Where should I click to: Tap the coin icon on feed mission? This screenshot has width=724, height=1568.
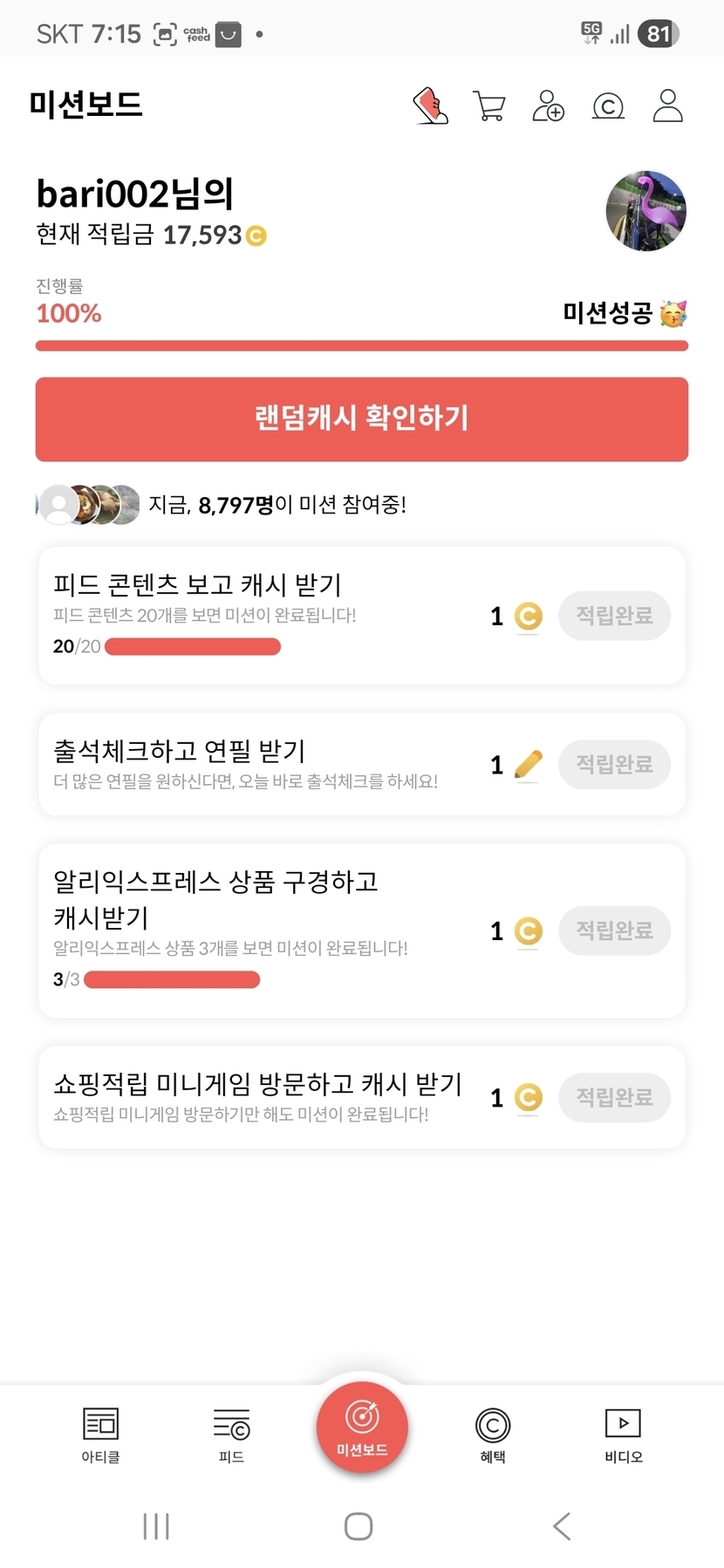[528, 617]
